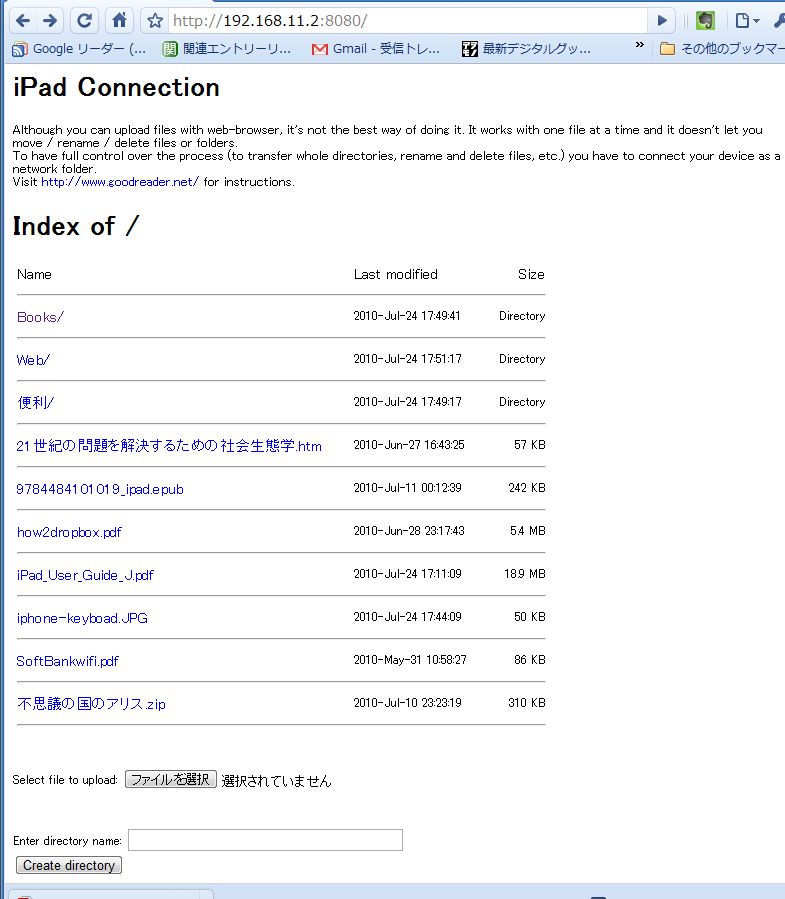This screenshot has width=785, height=899.
Task: Open iphone-keyboad.JPG
Action: [82, 618]
